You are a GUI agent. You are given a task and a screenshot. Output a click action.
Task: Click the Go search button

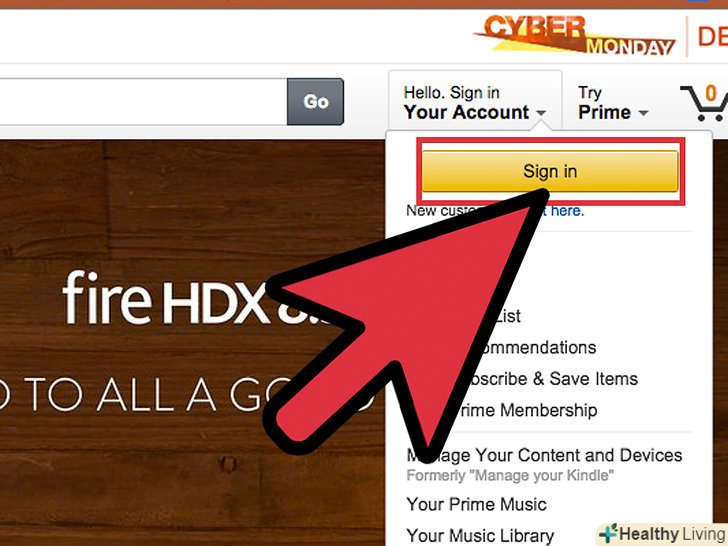315,102
